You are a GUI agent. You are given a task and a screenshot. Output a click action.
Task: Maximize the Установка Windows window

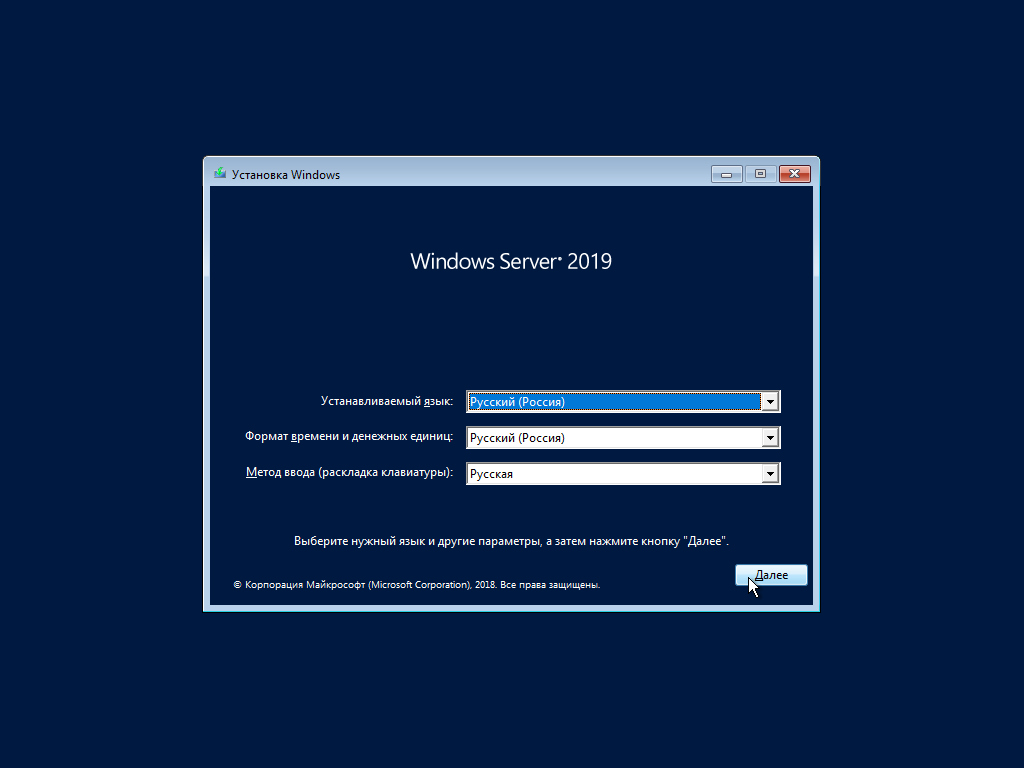point(760,174)
